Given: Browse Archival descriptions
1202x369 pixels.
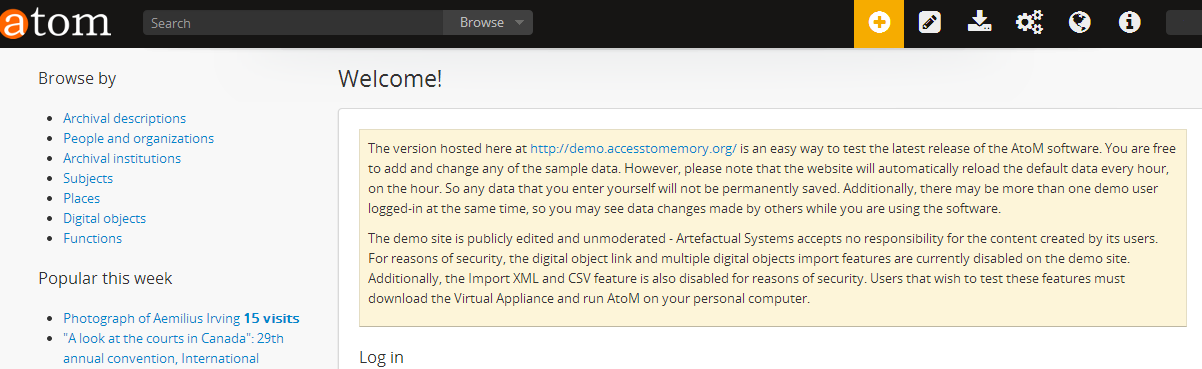Looking at the screenshot, I should (124, 118).
